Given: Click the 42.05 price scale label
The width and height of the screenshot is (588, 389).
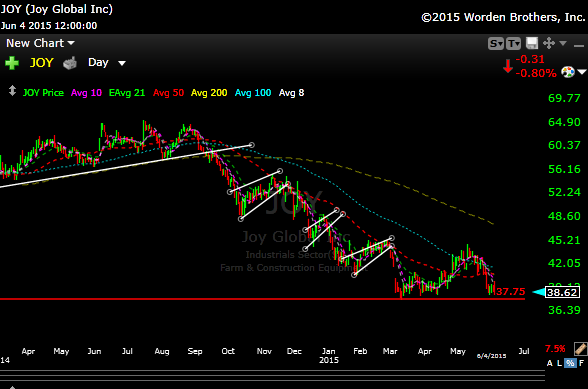Looking at the screenshot, I should [564, 263].
